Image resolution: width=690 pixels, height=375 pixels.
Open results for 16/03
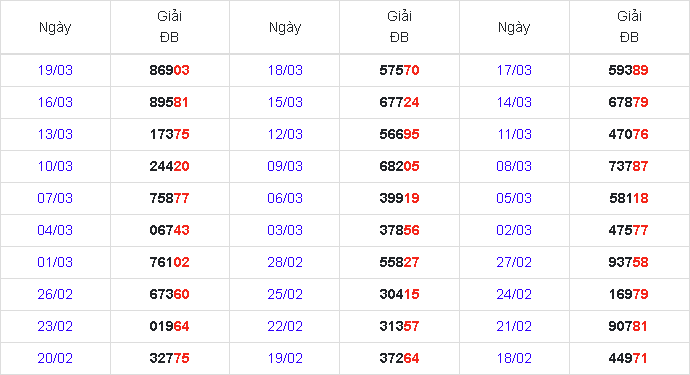click(x=55, y=103)
